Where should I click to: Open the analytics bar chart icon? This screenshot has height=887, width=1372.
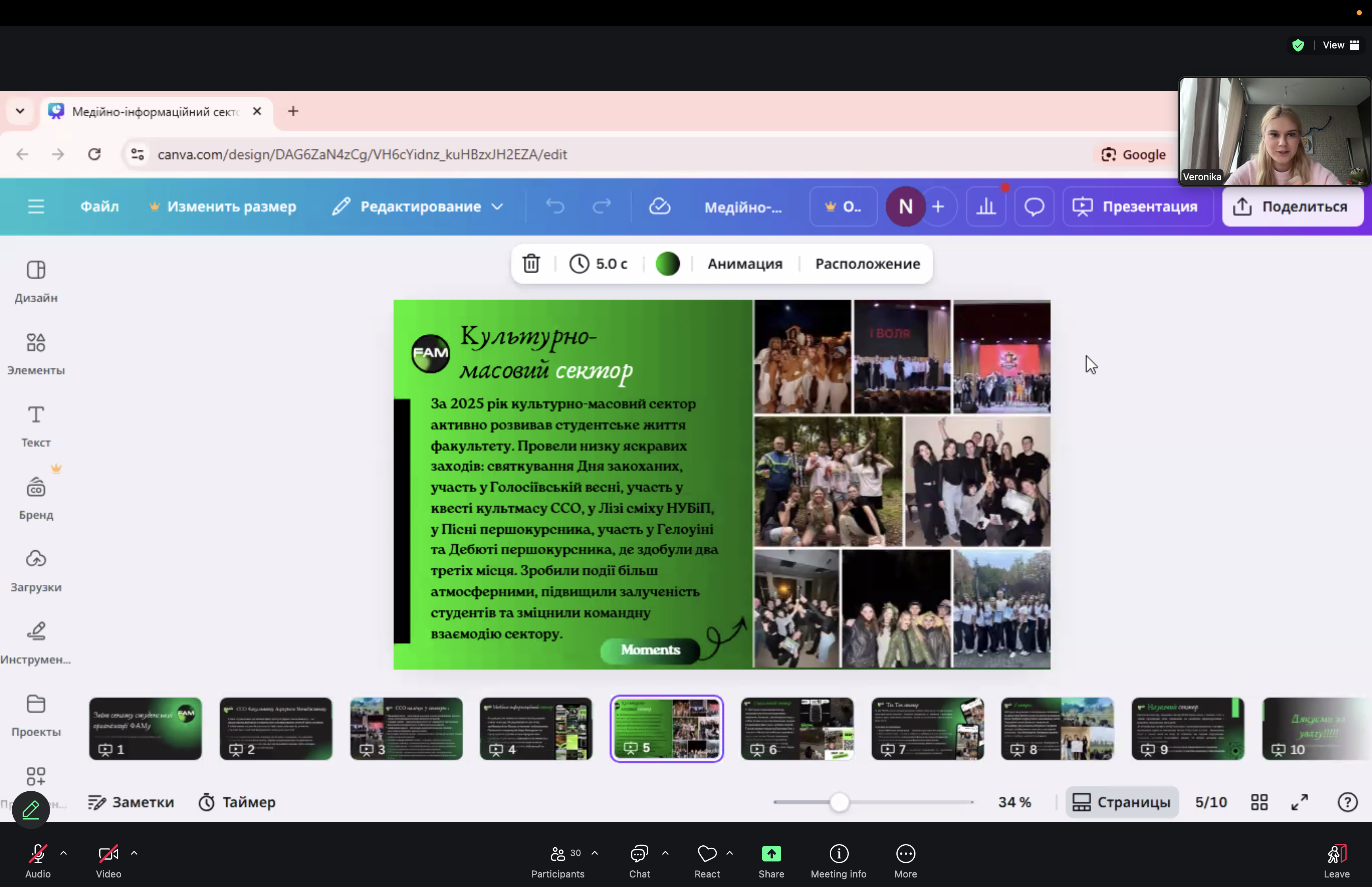point(986,206)
